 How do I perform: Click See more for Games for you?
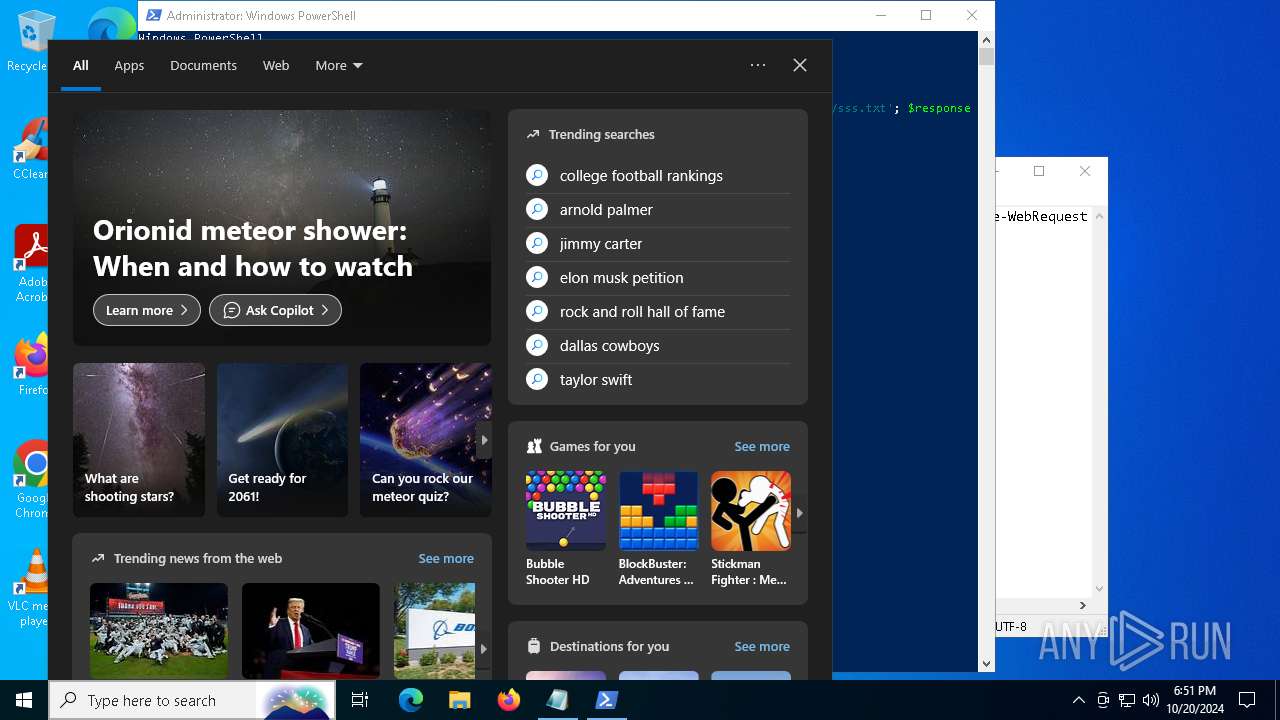tap(762, 447)
